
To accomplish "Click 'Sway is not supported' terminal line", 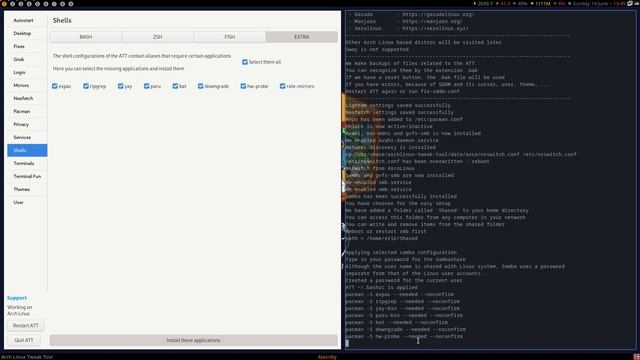I will (377, 49).
